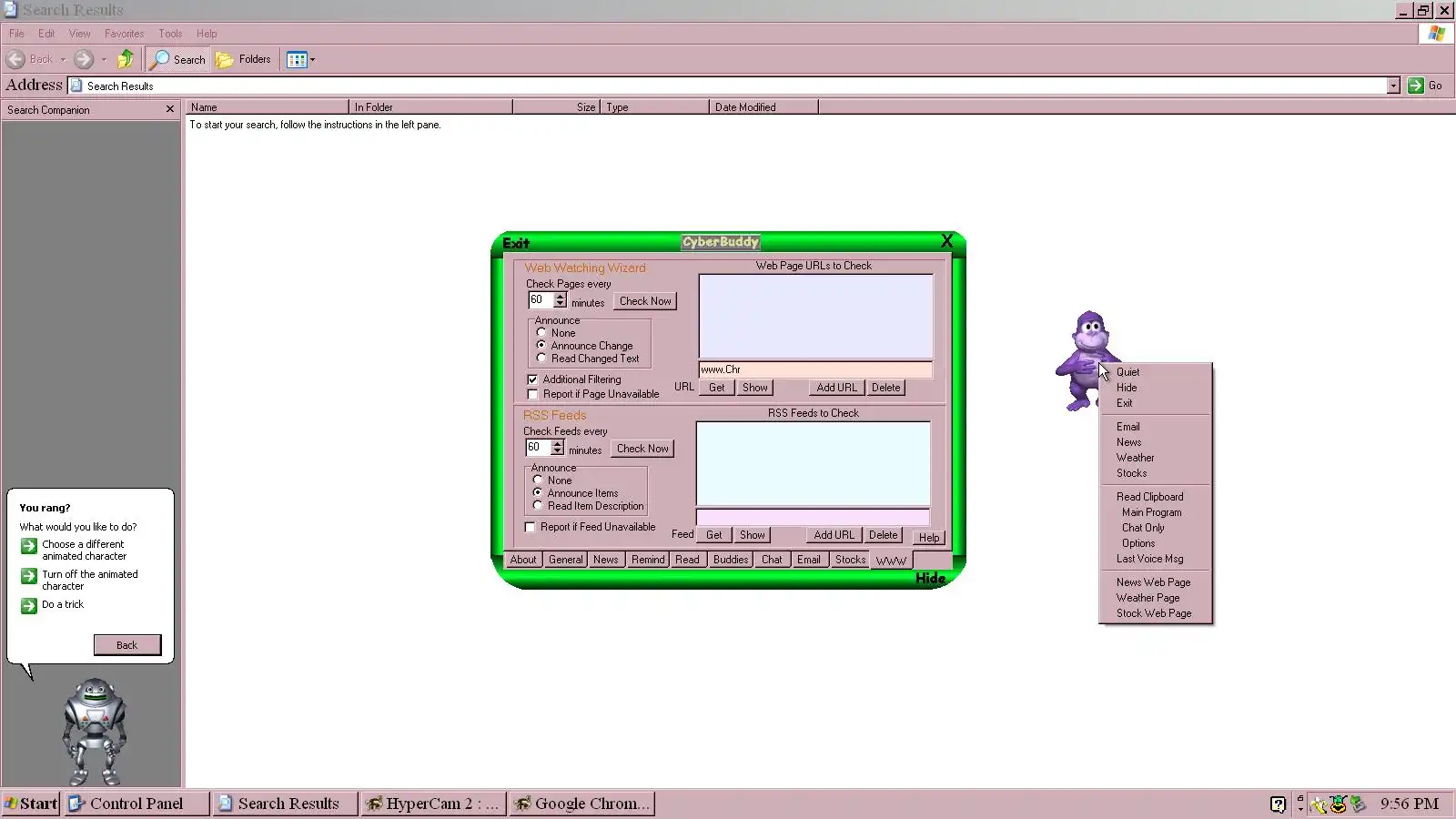
Task: Click Check Now for RSS feeds
Action: tap(642, 449)
